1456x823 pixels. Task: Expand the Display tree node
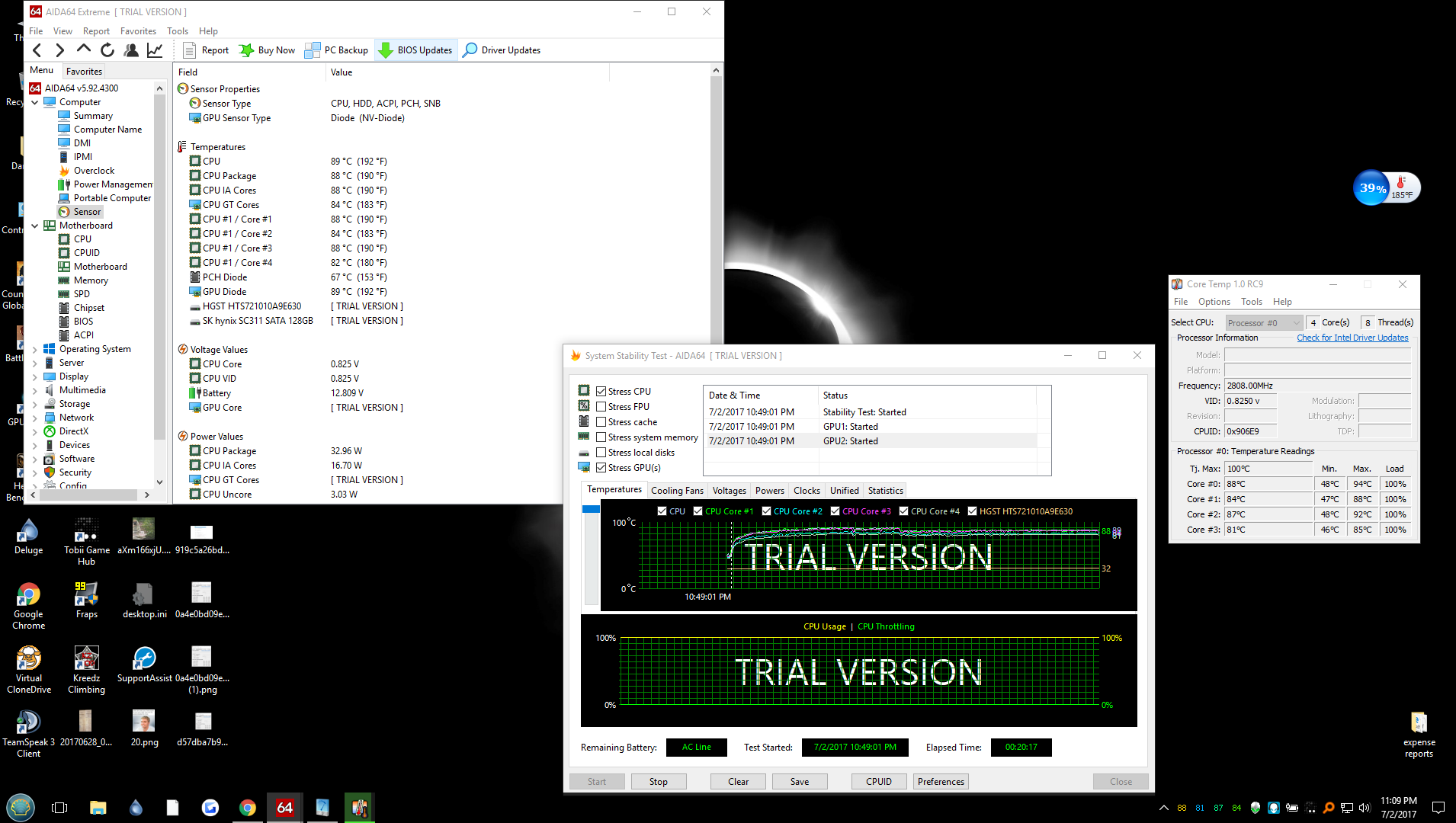tap(34, 376)
